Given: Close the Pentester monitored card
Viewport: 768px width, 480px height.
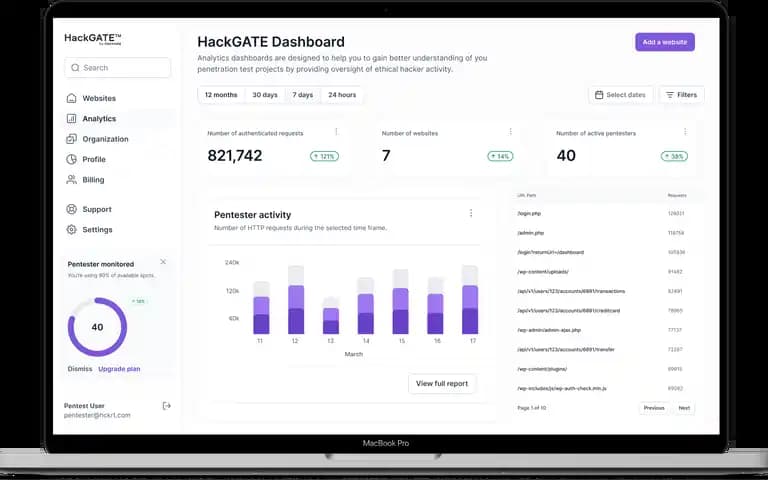Looking at the screenshot, I should coord(163,262).
